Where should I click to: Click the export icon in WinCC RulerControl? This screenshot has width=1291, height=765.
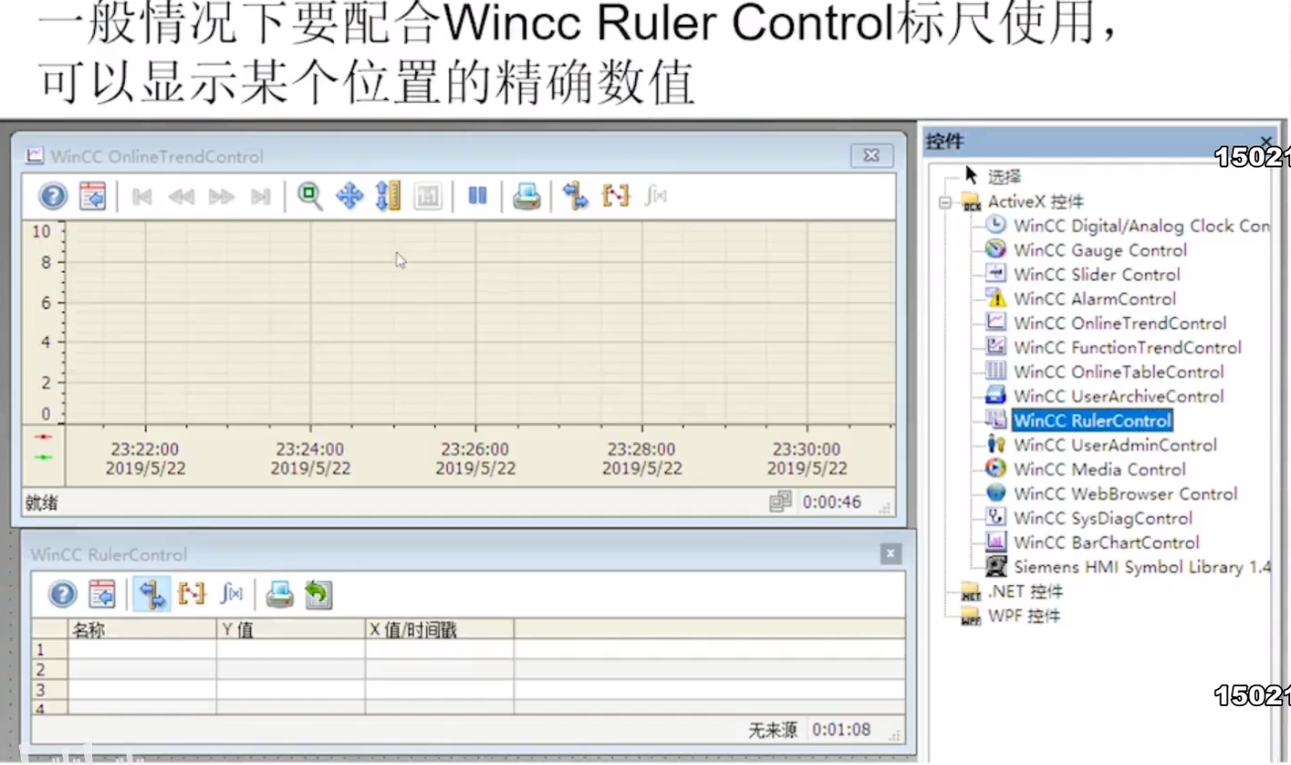coord(317,594)
